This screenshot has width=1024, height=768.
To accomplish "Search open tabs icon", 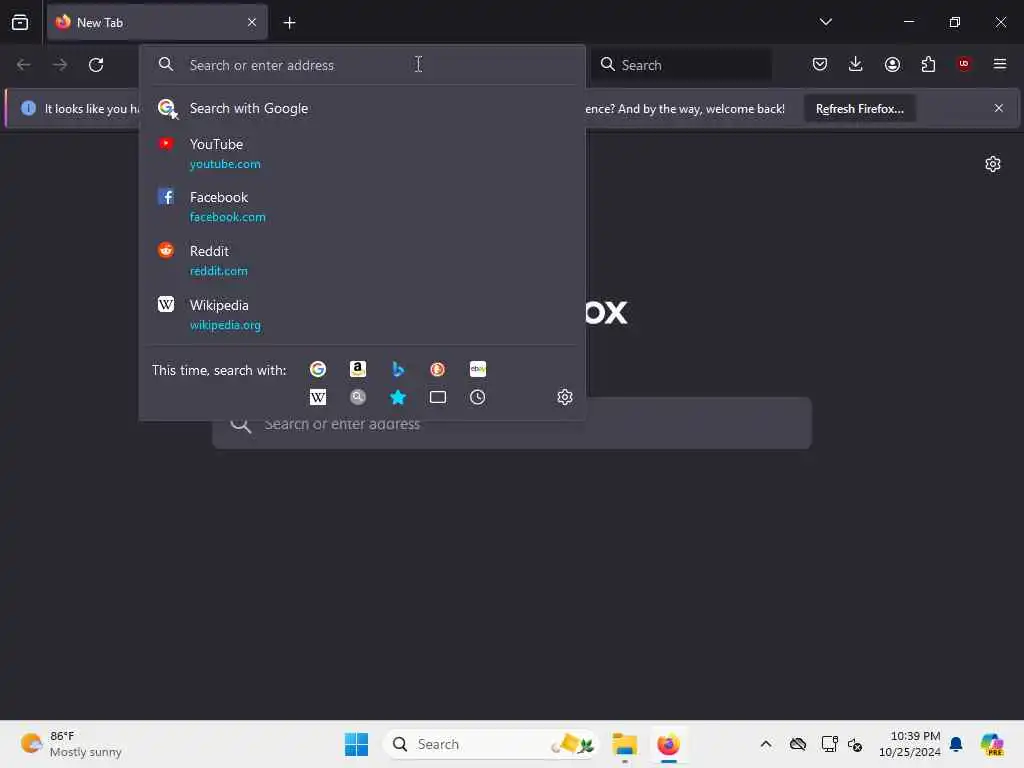I will pos(438,397).
